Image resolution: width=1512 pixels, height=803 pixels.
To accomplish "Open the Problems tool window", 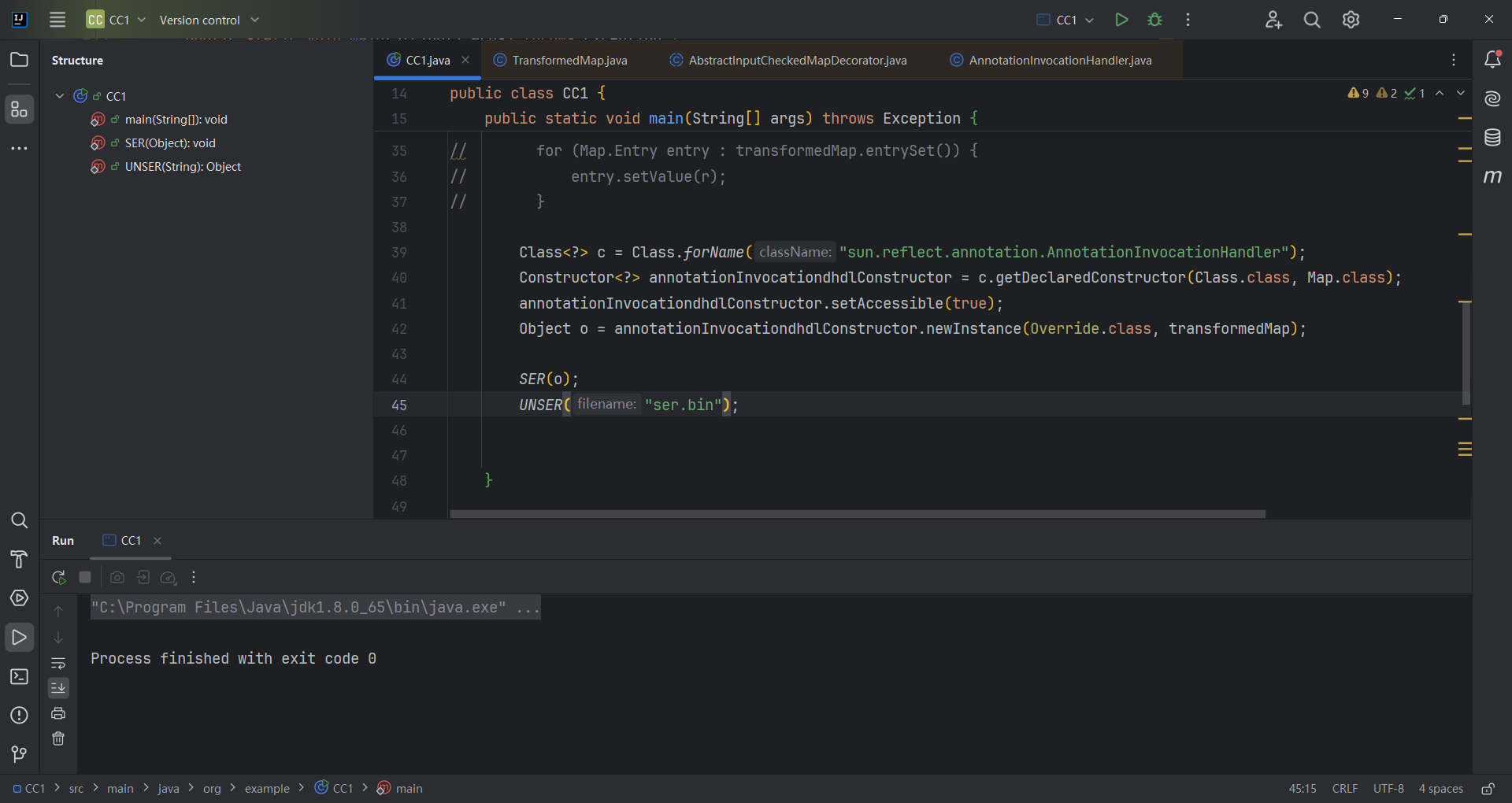I will [19, 716].
